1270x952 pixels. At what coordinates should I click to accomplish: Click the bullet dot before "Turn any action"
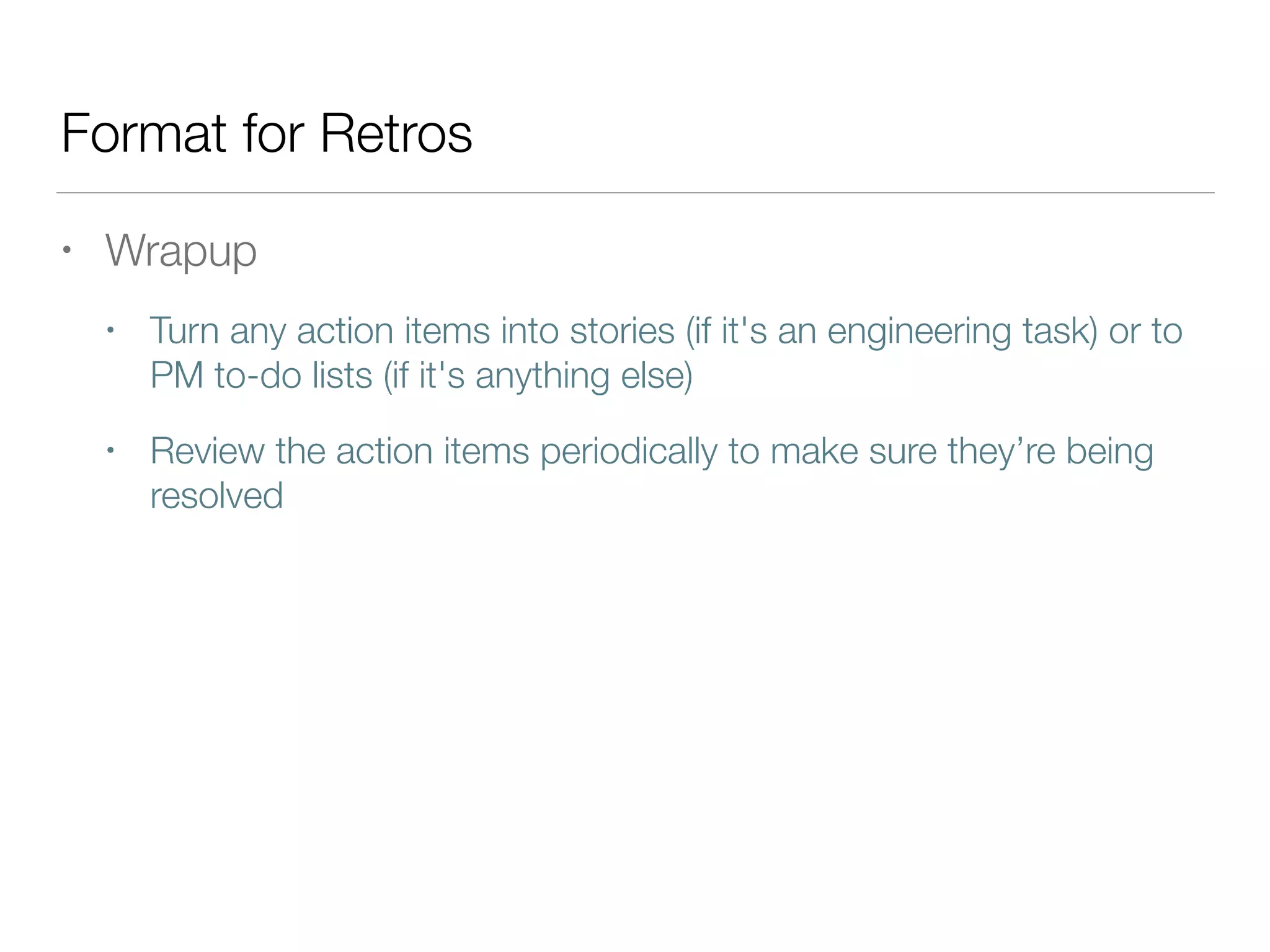pos(110,330)
